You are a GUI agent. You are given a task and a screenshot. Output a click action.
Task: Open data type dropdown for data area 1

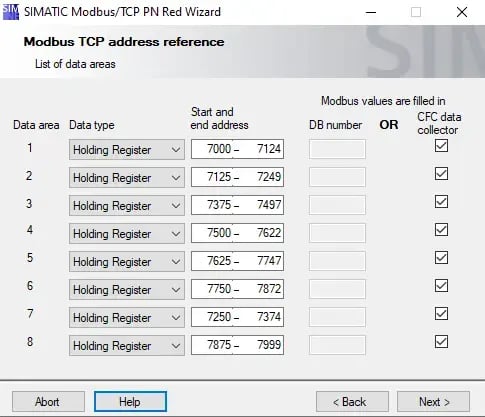127,150
